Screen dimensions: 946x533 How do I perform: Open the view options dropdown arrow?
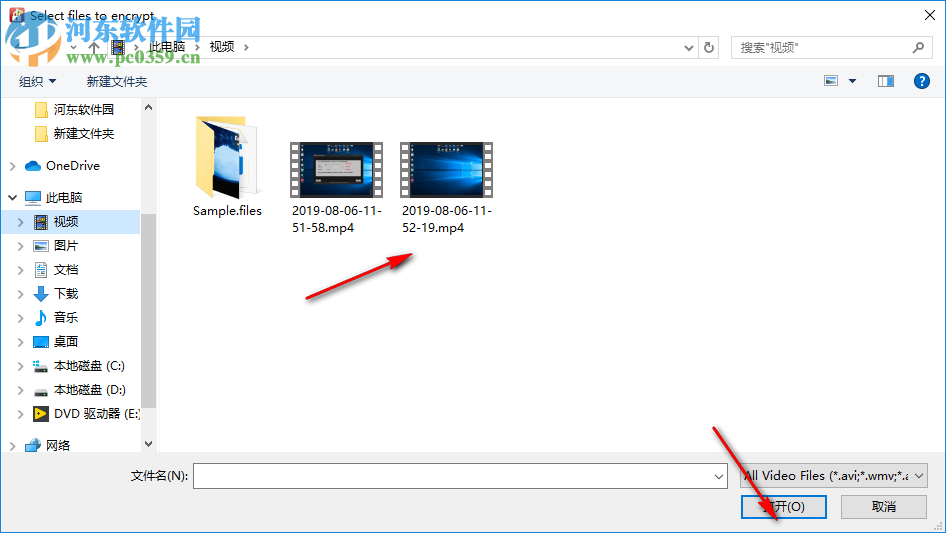[852, 81]
